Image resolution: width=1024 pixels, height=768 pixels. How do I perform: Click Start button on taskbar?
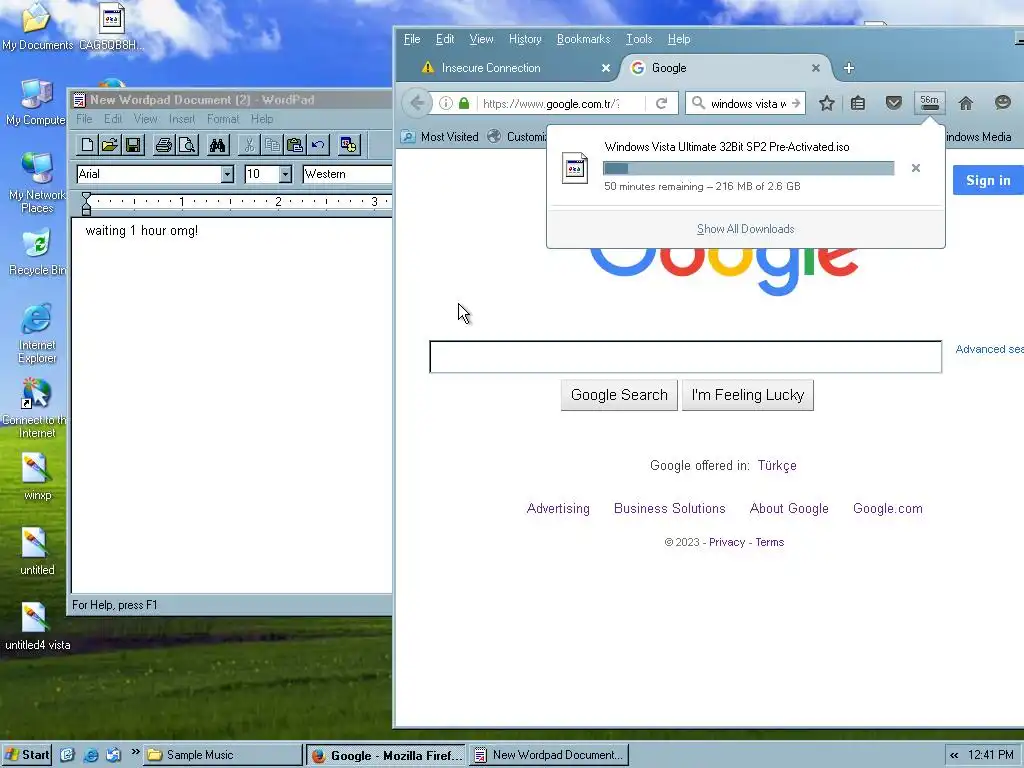26,755
